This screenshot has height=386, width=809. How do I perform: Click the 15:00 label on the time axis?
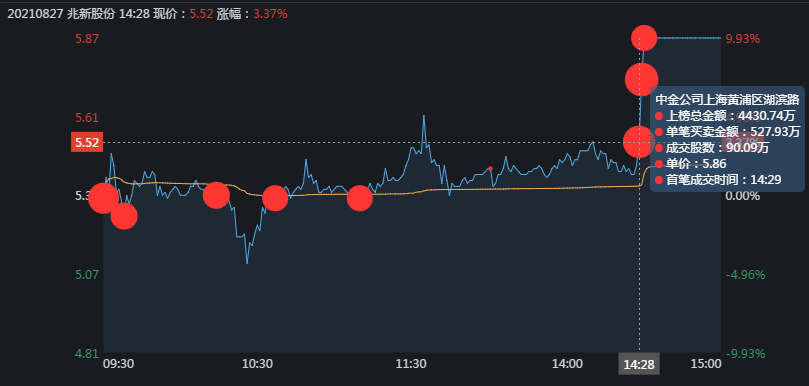coord(706,364)
